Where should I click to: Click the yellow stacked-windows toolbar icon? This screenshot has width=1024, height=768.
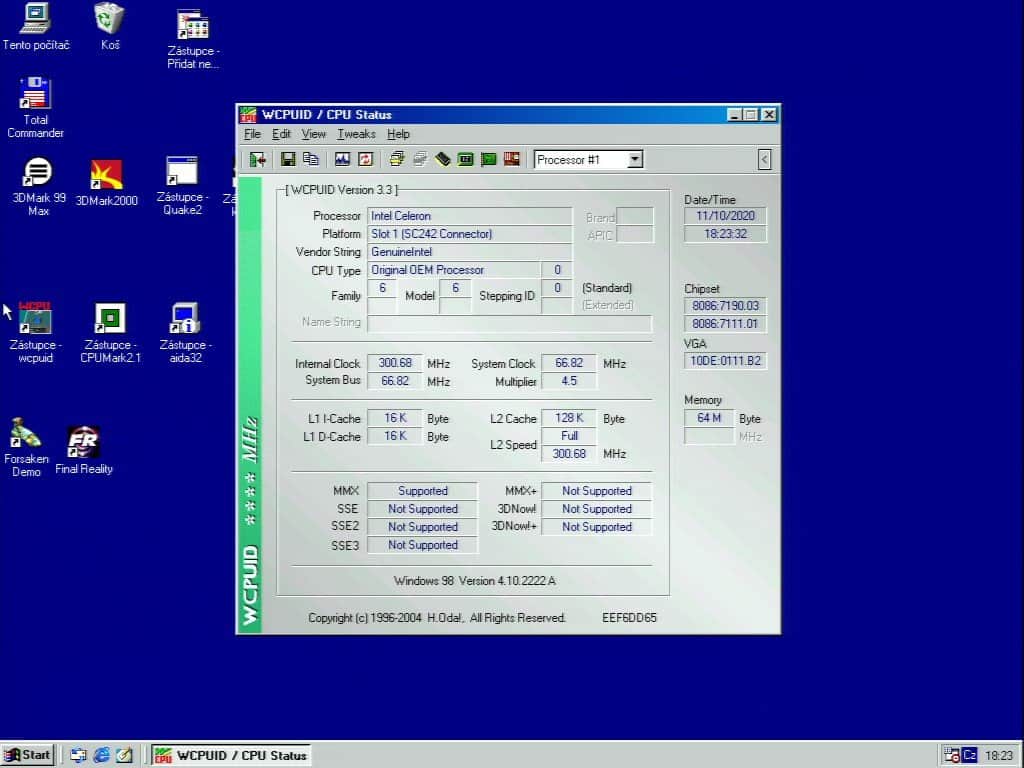(x=396, y=159)
